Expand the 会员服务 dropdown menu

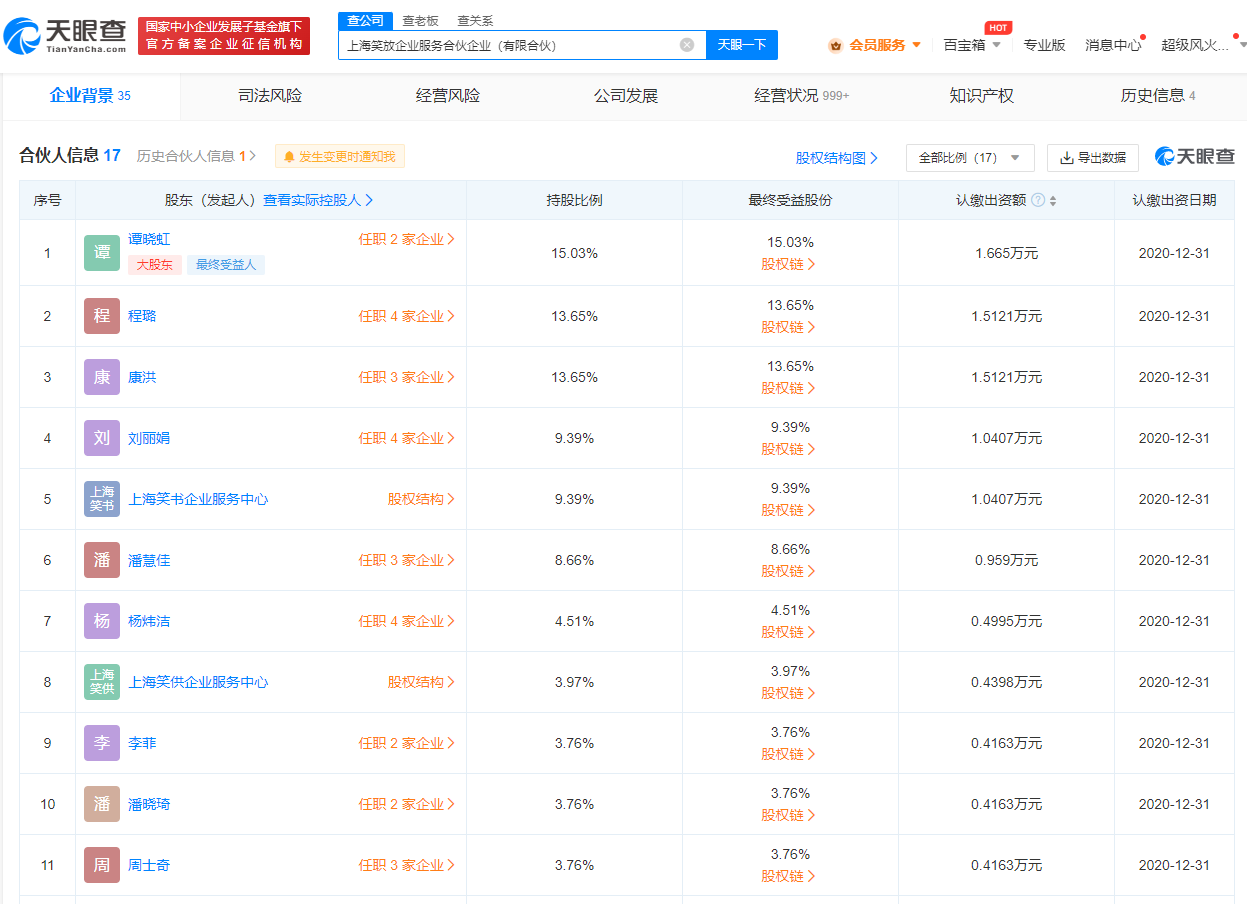pyautogui.click(x=916, y=45)
